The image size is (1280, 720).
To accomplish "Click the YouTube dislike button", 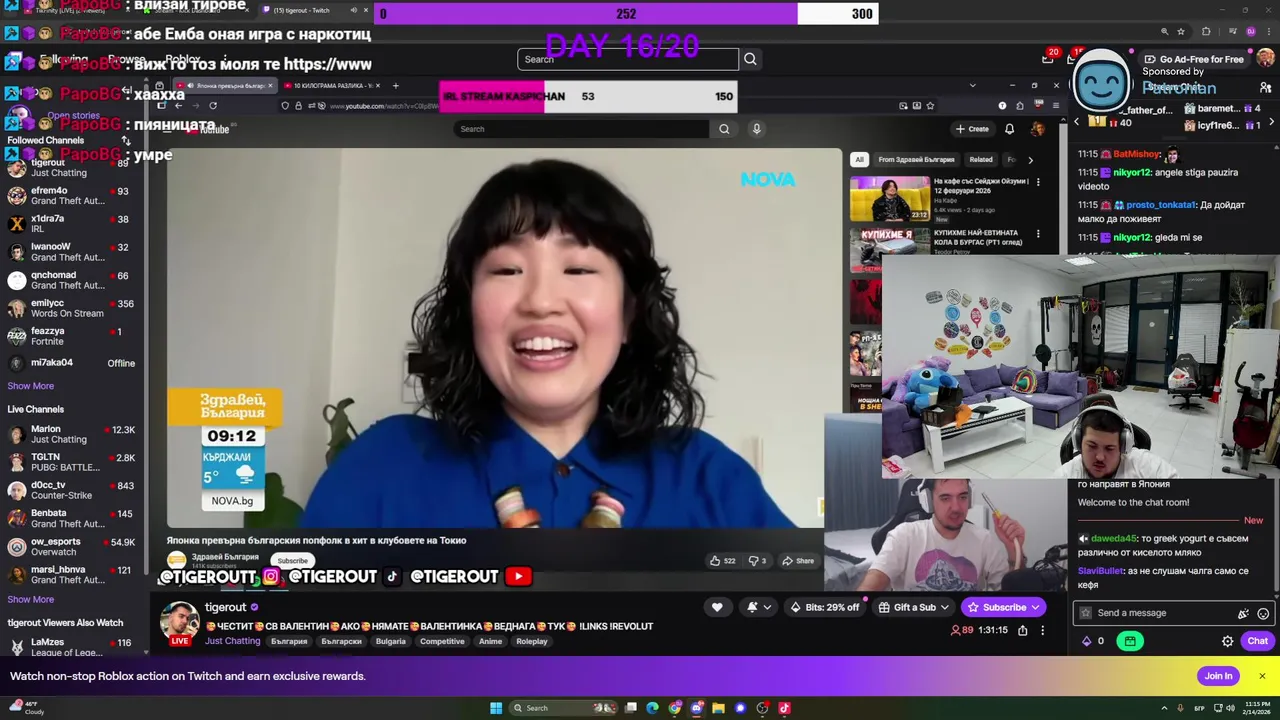I will tap(757, 561).
